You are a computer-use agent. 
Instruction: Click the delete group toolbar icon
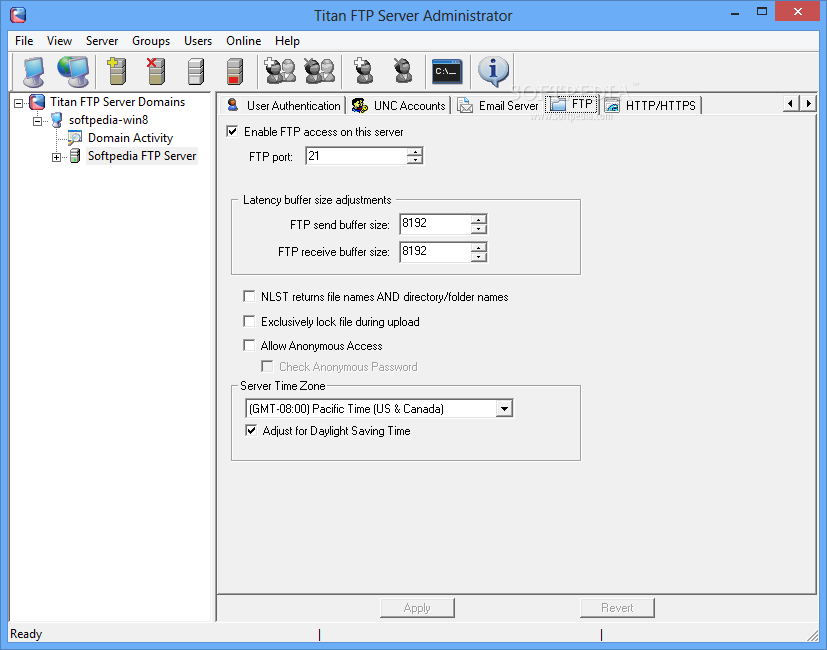click(x=320, y=71)
